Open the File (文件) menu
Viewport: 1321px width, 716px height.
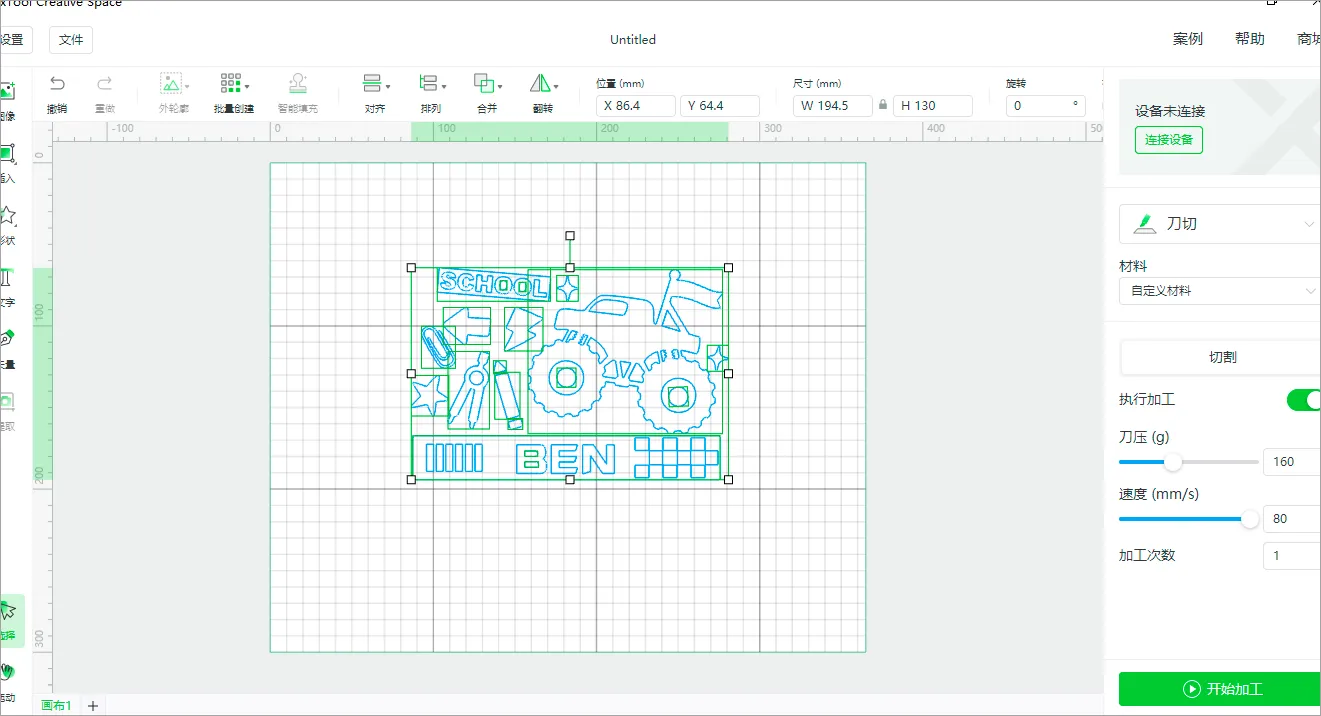(x=71, y=40)
